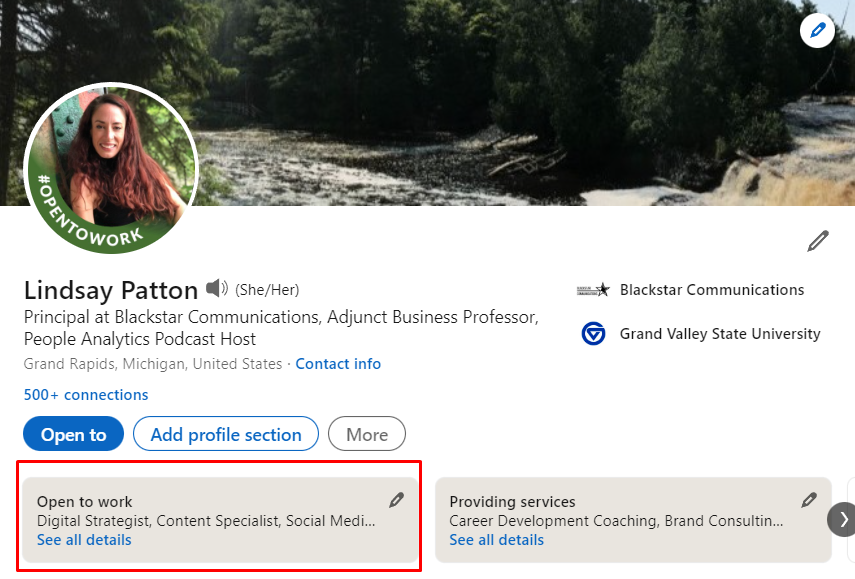Select Grand Valley State University name
The width and height of the screenshot is (855, 579).
click(x=720, y=335)
